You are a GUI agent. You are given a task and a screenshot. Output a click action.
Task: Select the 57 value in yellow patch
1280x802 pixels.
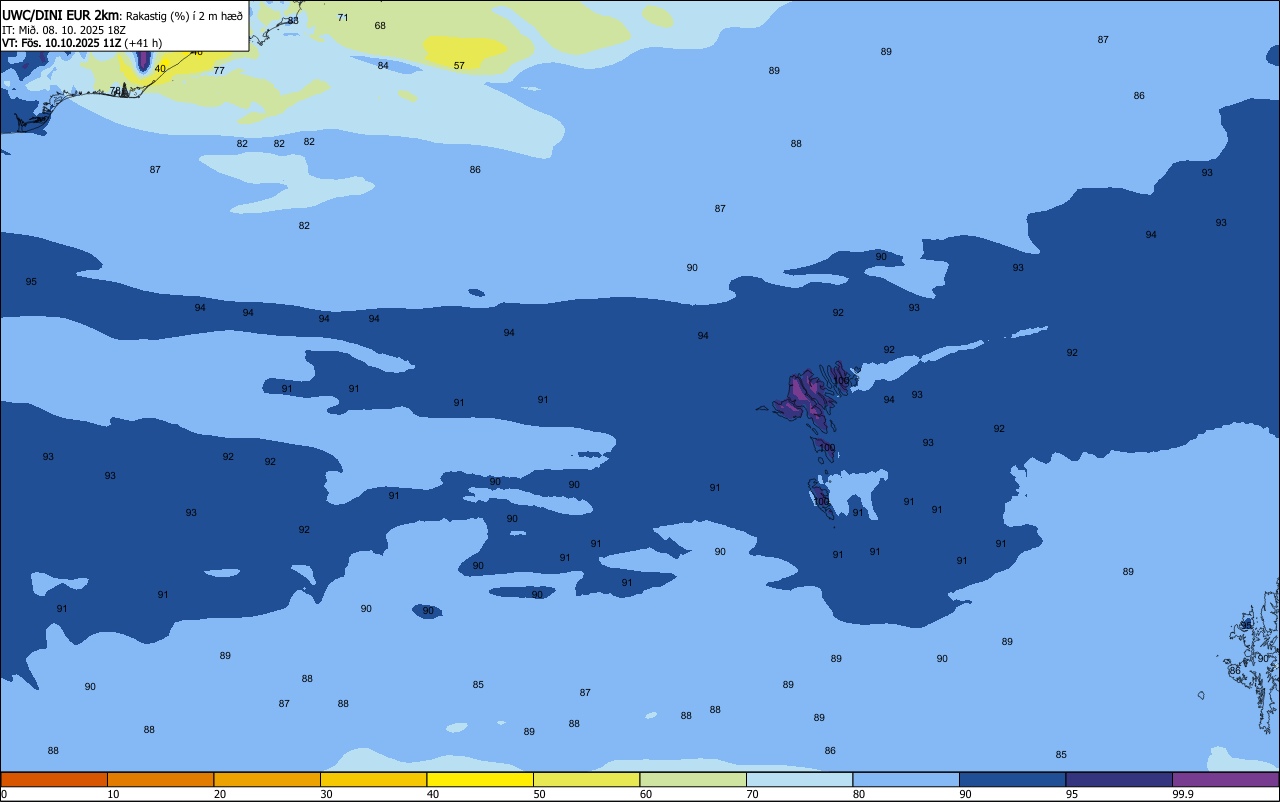(x=459, y=66)
